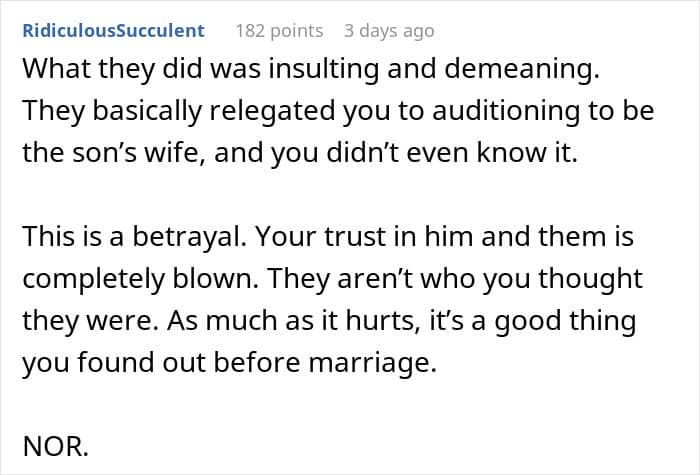
Task: Click the 182 points score
Action: point(279,30)
